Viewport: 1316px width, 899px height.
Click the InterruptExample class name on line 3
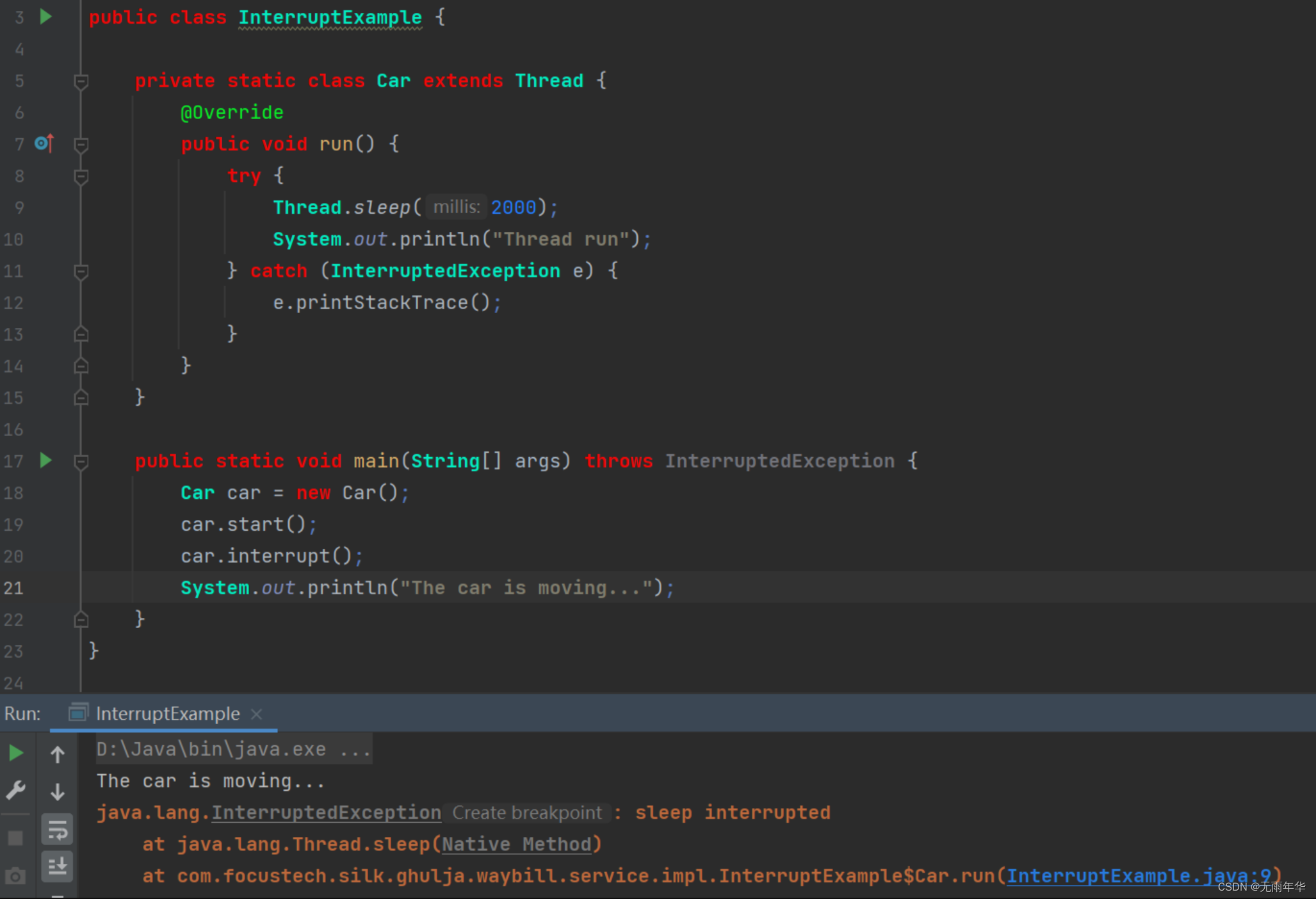[x=330, y=17]
